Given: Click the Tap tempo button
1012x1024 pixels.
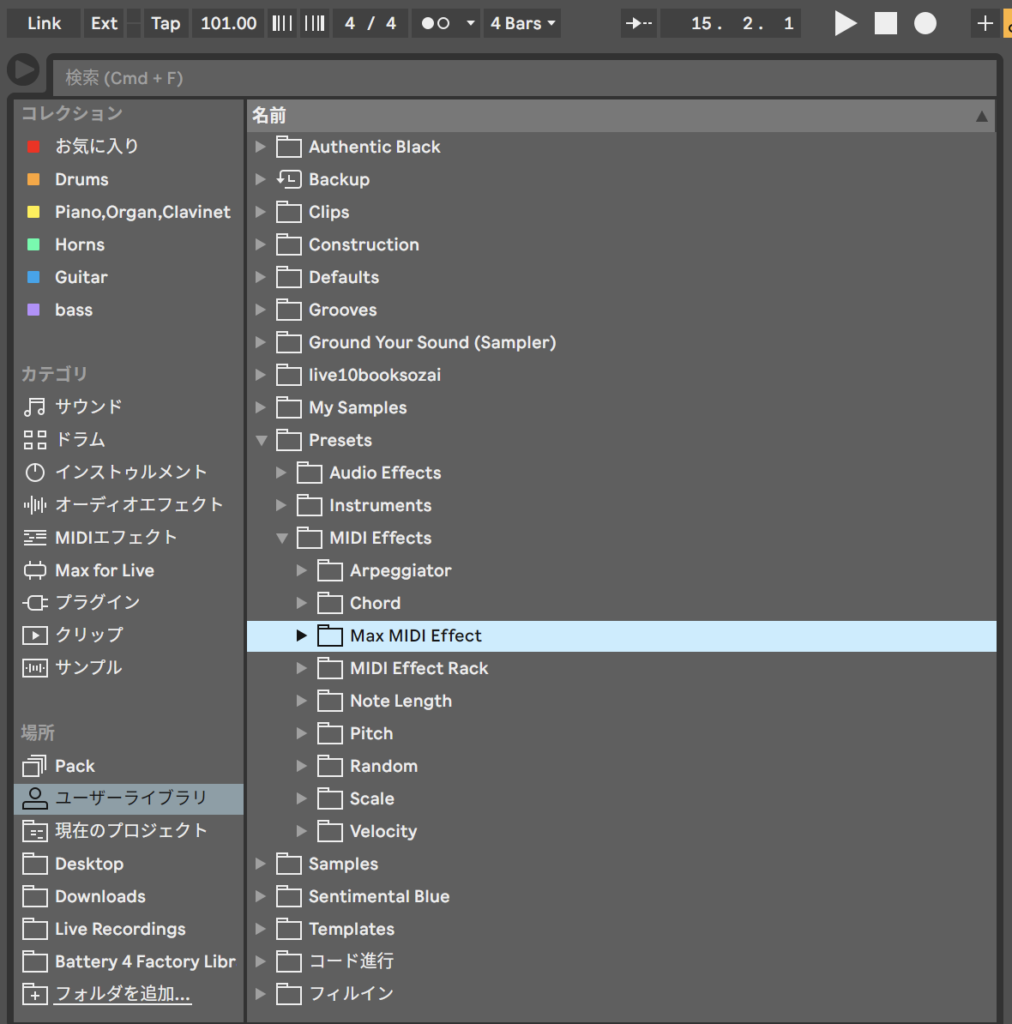Looking at the screenshot, I should coord(165,23).
